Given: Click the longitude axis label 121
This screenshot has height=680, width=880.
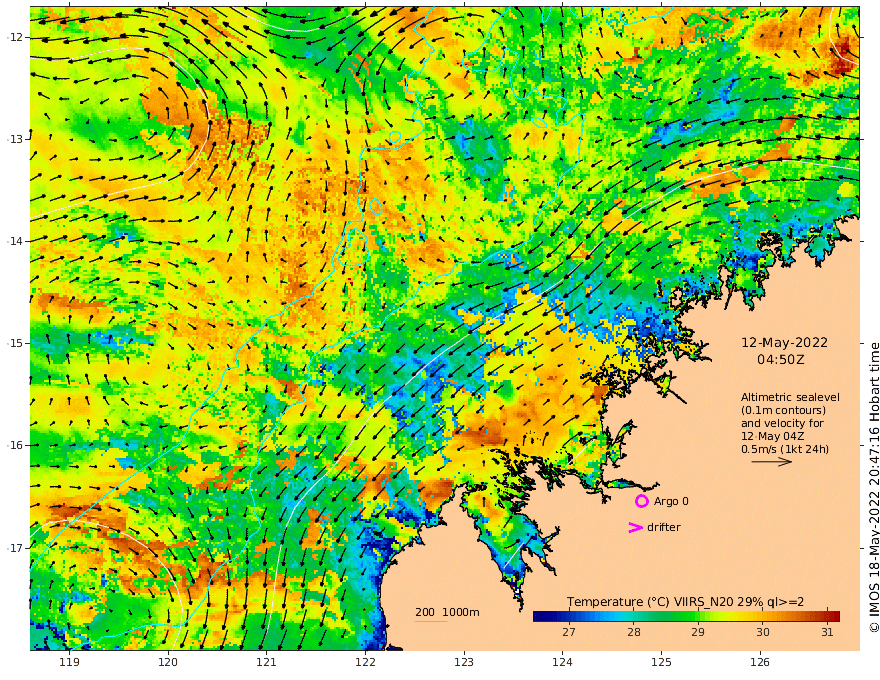Looking at the screenshot, I should pos(267,662).
